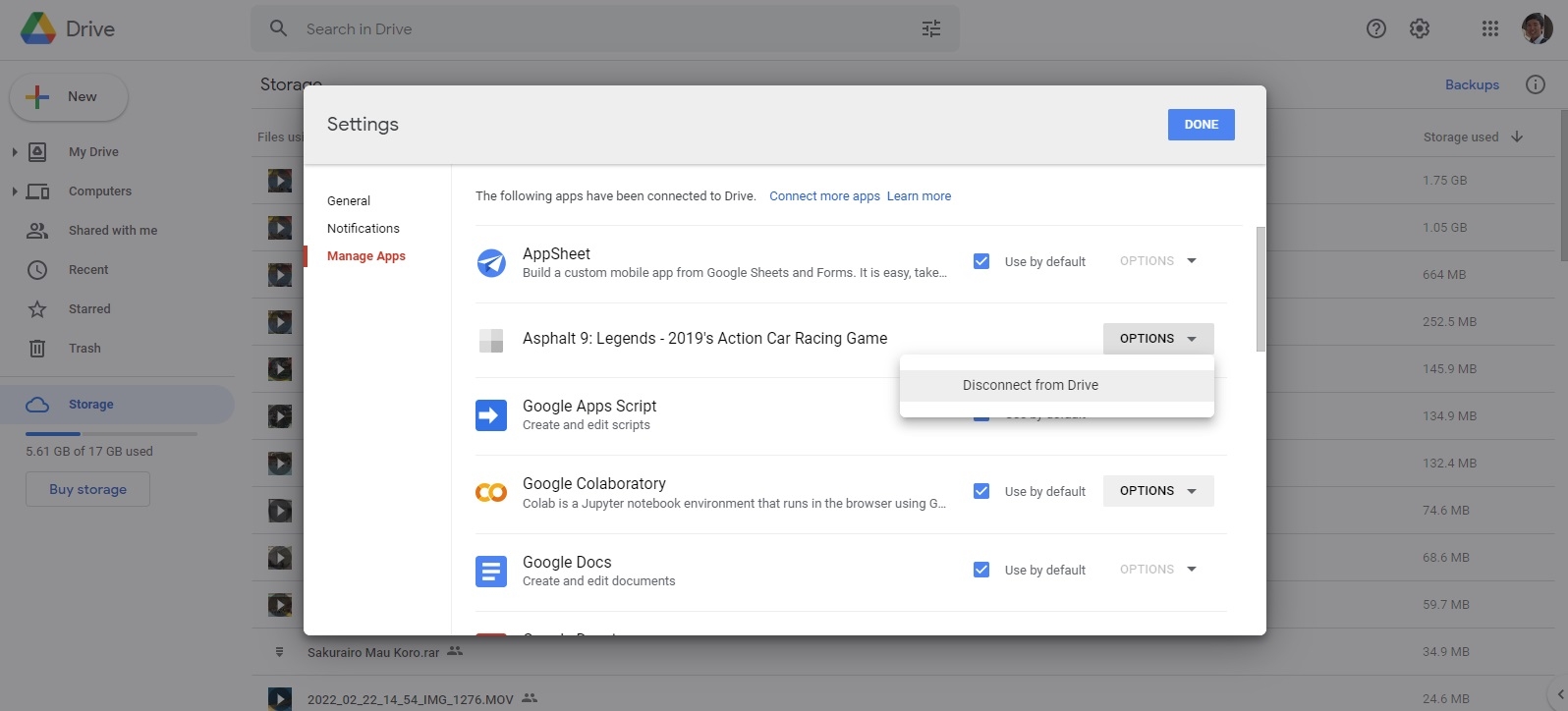The width and height of the screenshot is (1568, 711).
Task: Open the Backups link
Action: (1472, 84)
